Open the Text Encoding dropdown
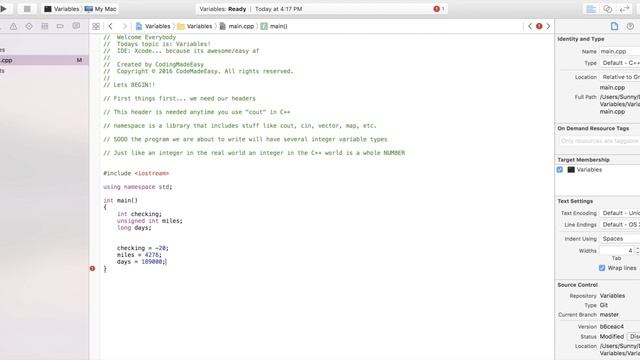The height and width of the screenshot is (360, 640). [620, 213]
